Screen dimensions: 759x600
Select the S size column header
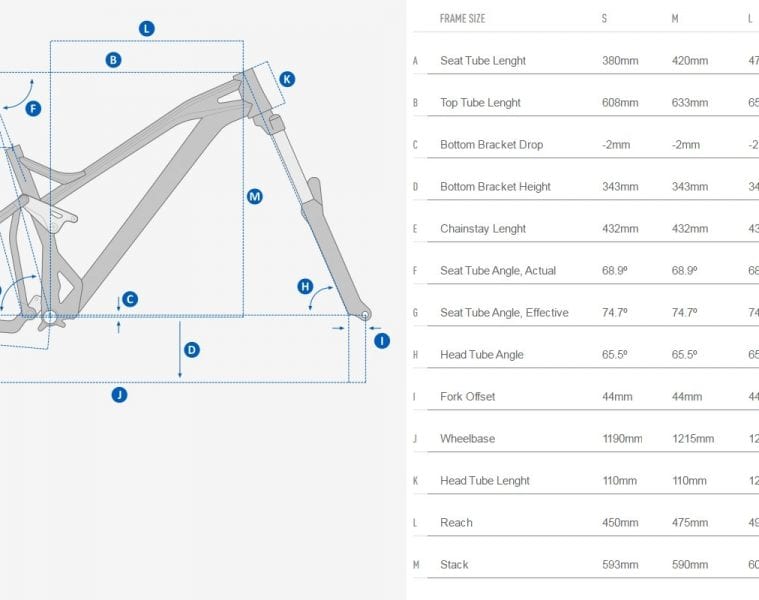point(604,19)
